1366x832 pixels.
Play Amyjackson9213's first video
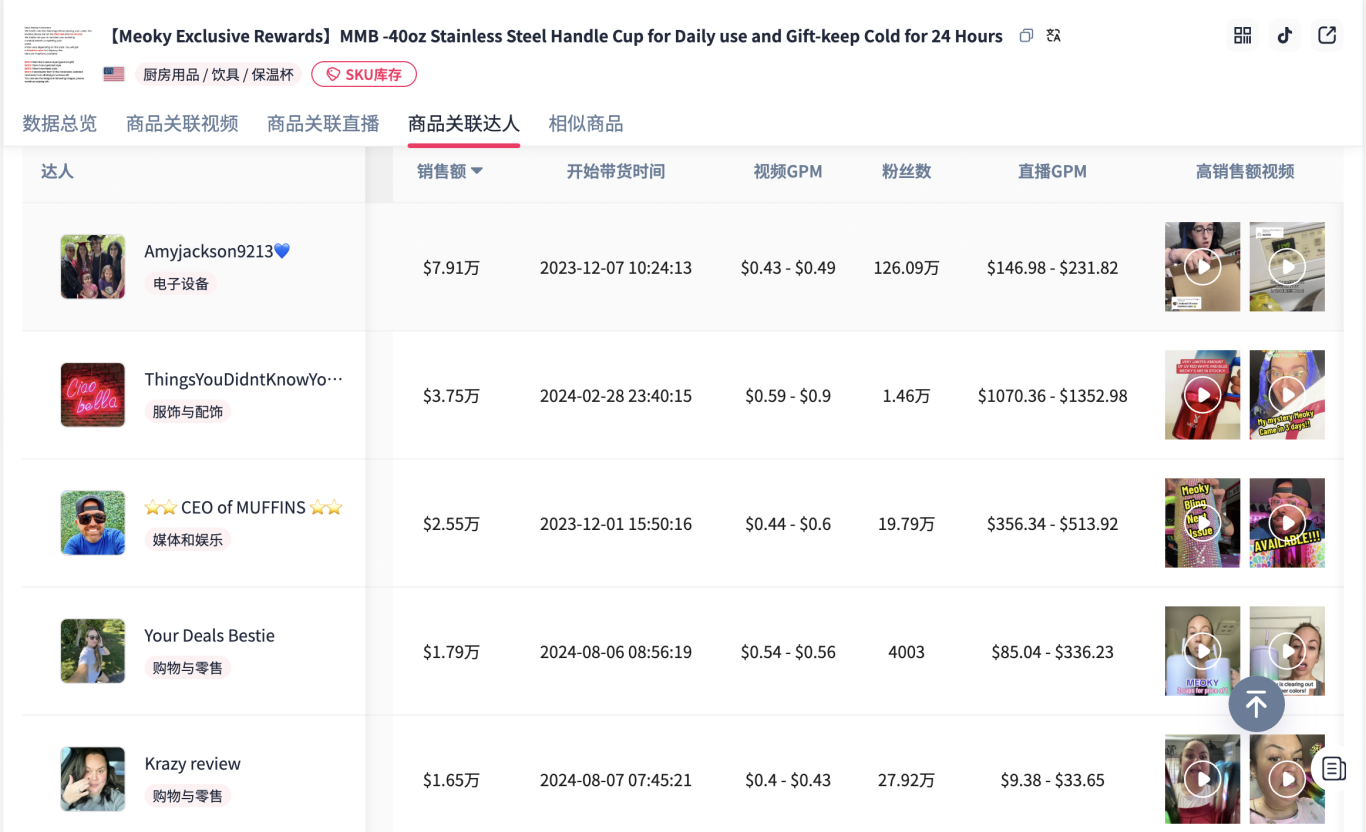[1202, 267]
